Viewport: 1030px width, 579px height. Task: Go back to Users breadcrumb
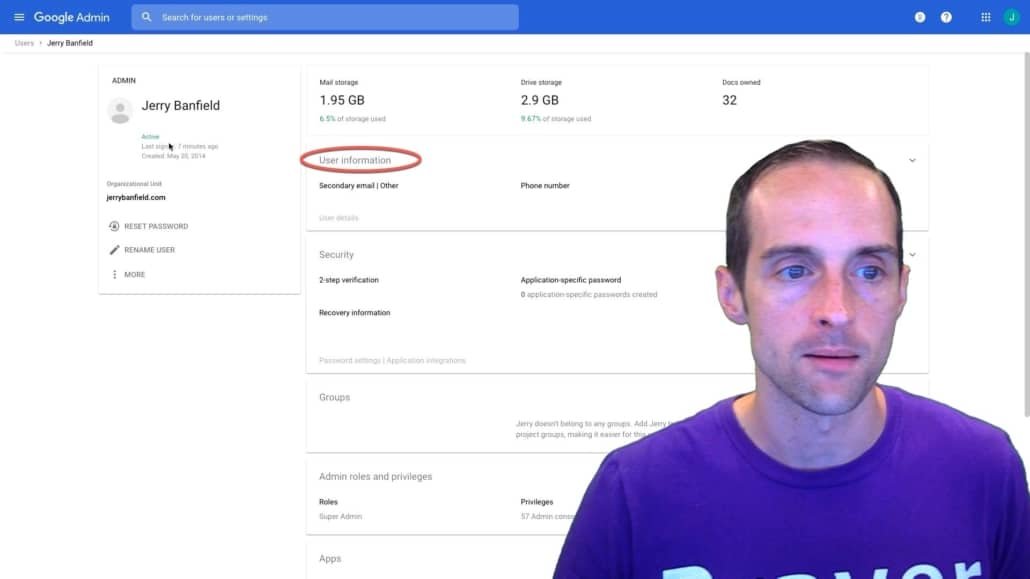pos(24,43)
